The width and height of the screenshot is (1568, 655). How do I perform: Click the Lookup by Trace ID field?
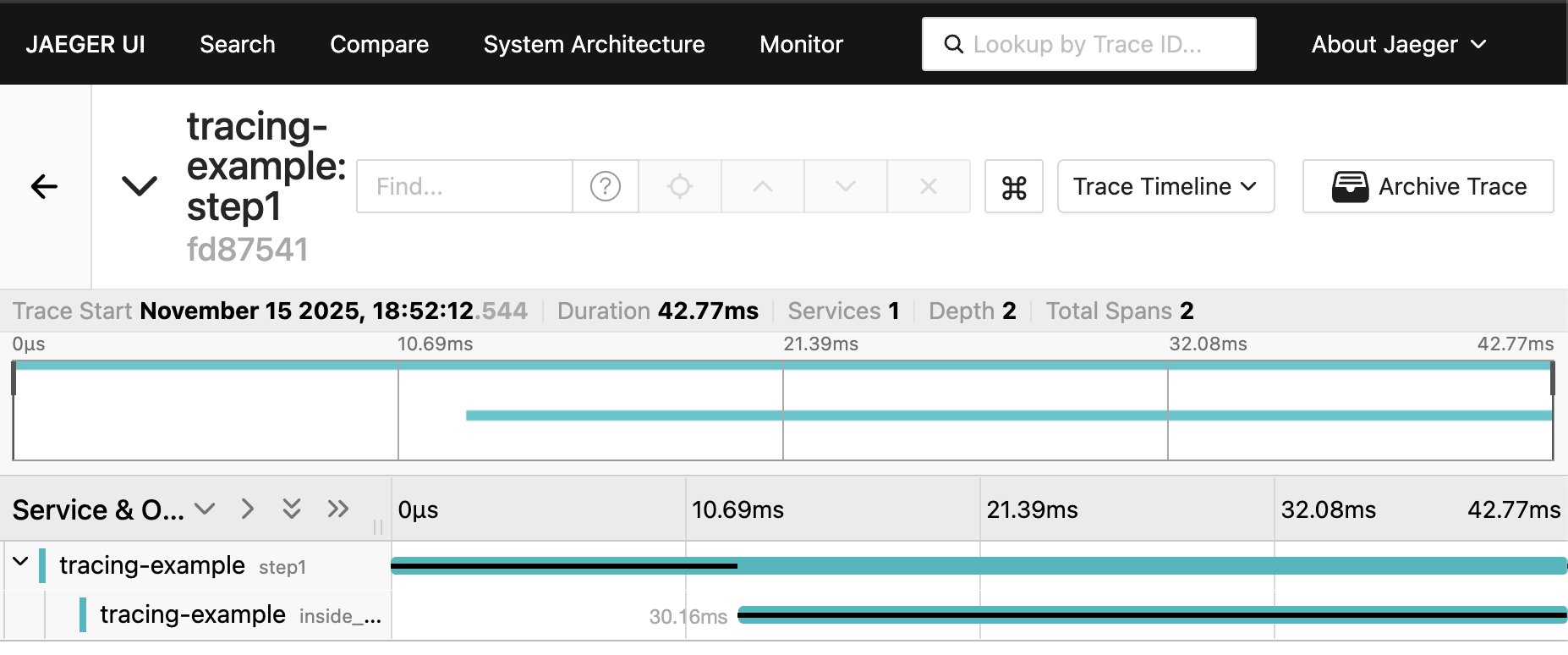click(1099, 44)
